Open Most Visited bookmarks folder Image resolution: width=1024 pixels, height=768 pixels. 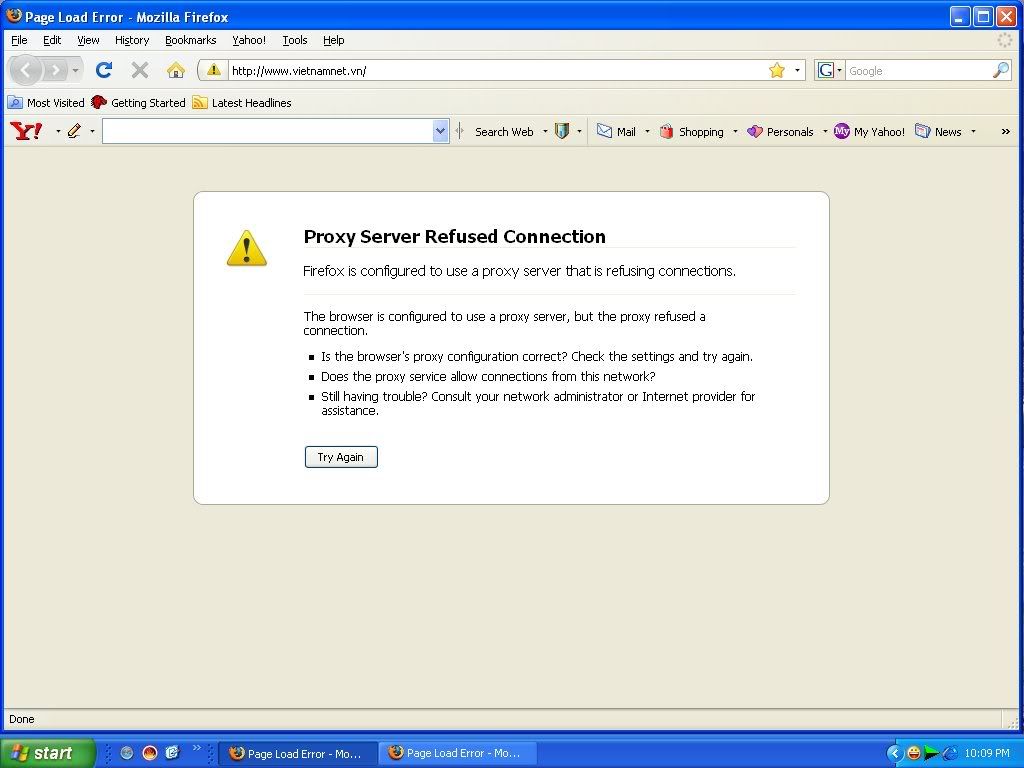(46, 103)
